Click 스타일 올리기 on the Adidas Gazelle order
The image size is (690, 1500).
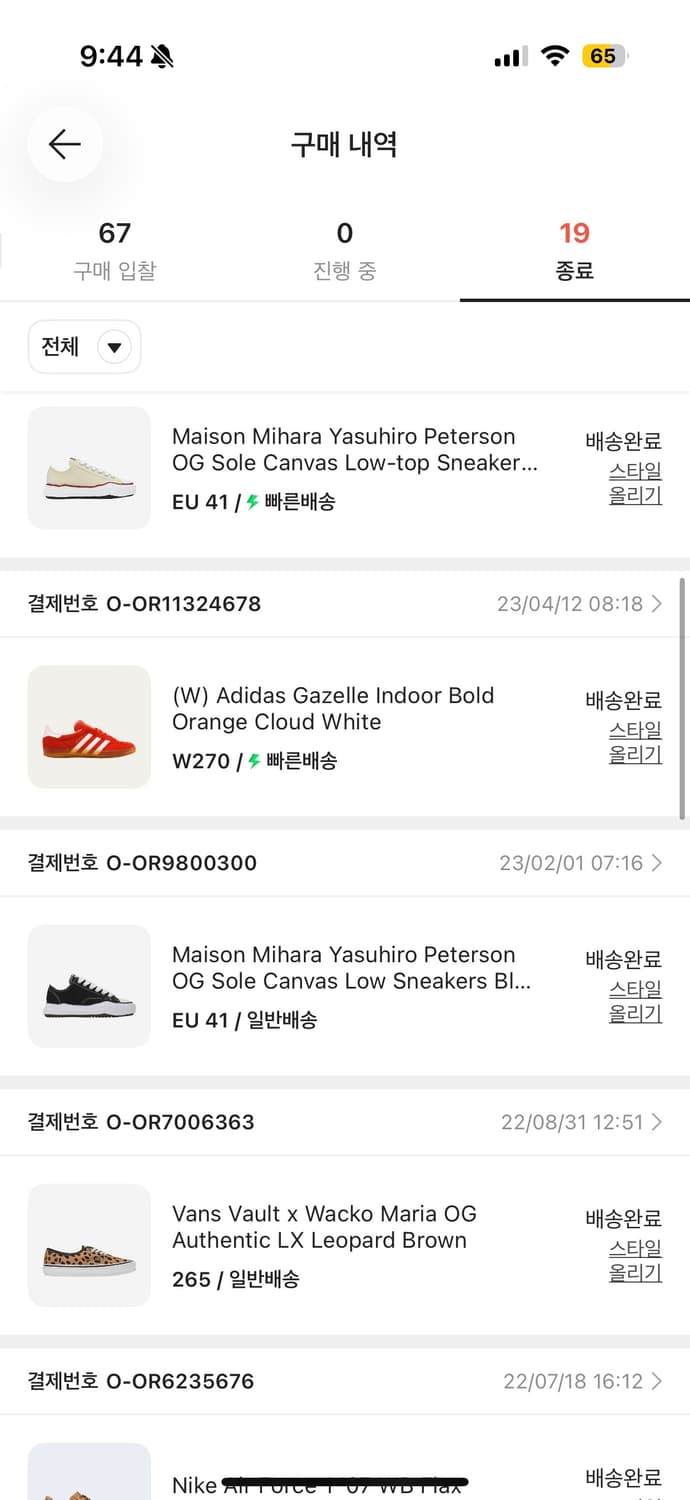pos(634,742)
